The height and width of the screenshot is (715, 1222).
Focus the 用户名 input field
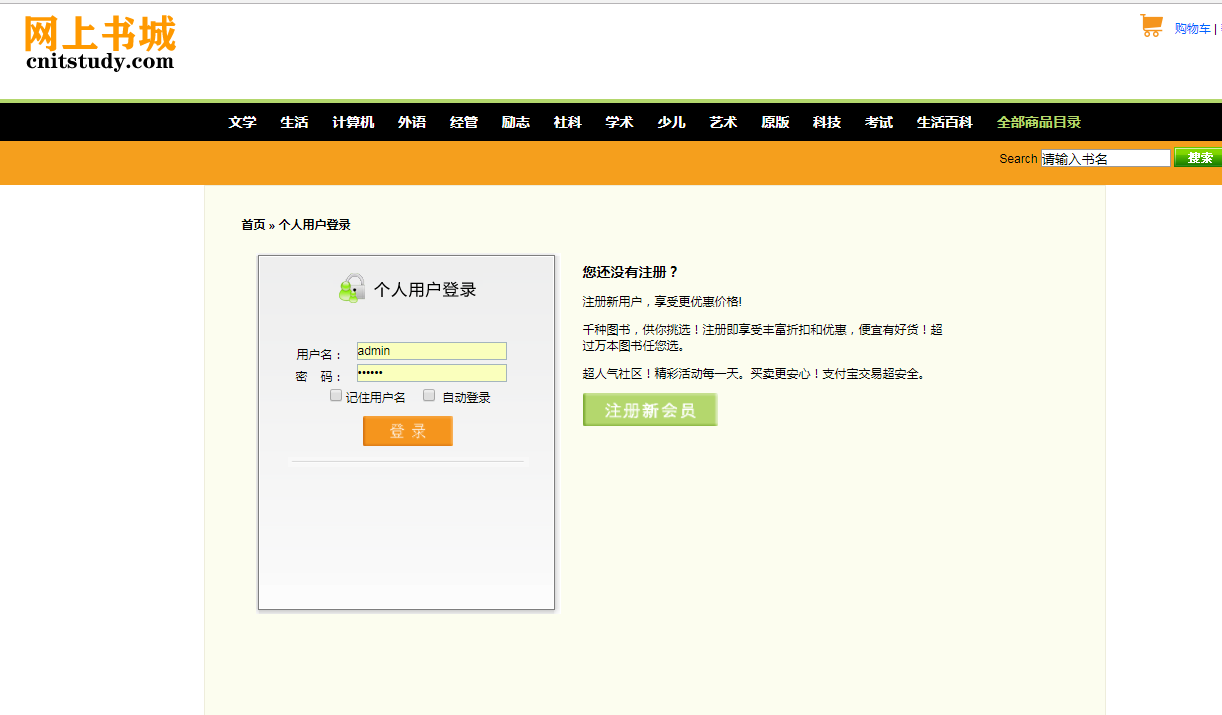[431, 351]
